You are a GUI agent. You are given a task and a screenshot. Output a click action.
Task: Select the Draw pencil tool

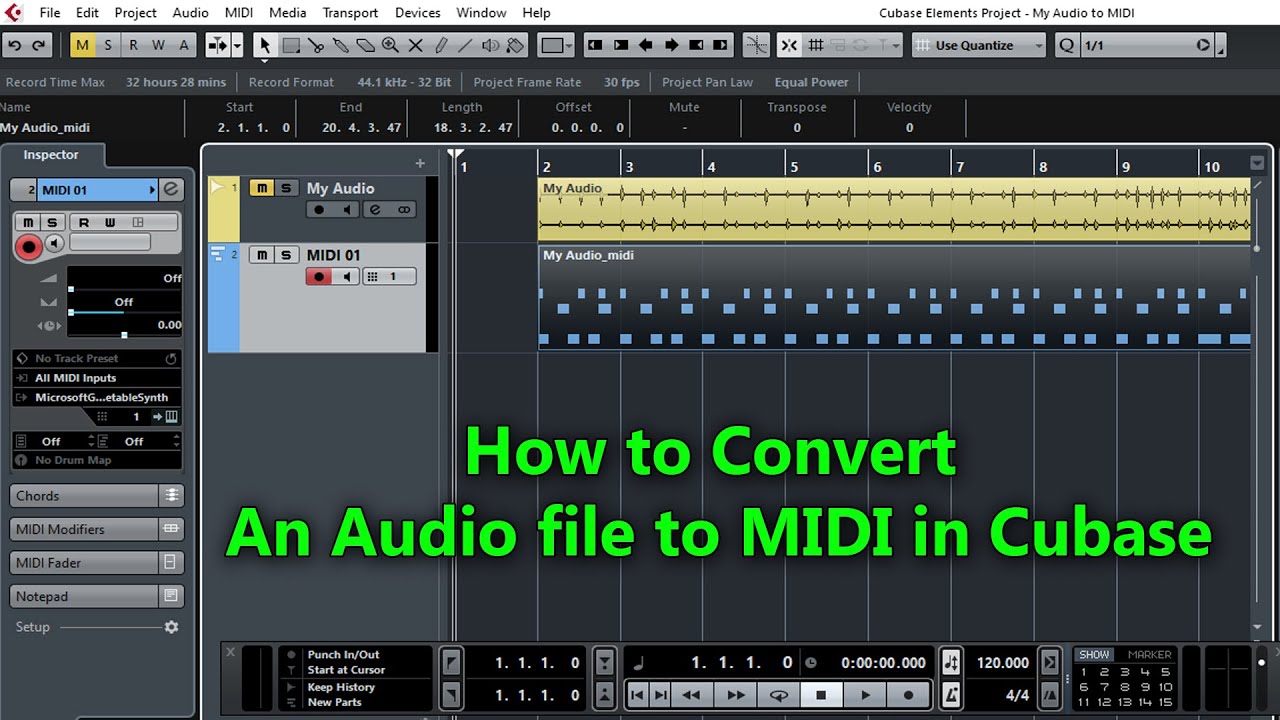[x=441, y=45]
